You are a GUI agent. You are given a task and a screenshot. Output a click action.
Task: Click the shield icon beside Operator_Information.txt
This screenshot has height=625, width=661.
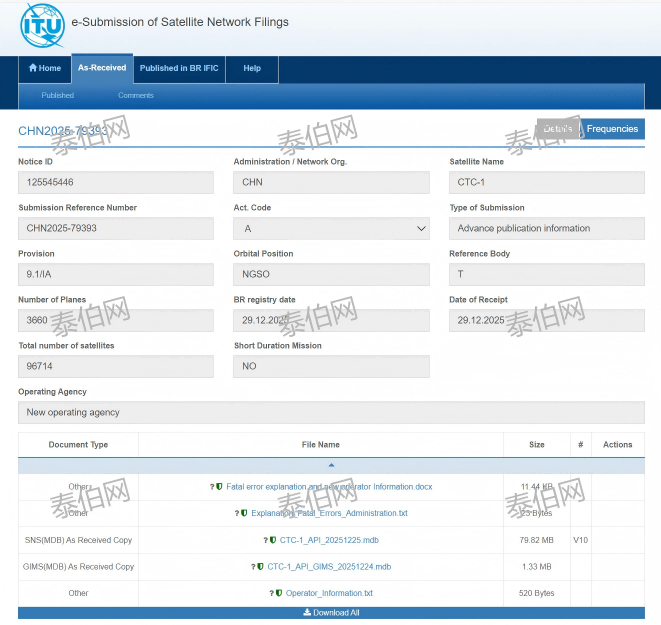[279, 593]
